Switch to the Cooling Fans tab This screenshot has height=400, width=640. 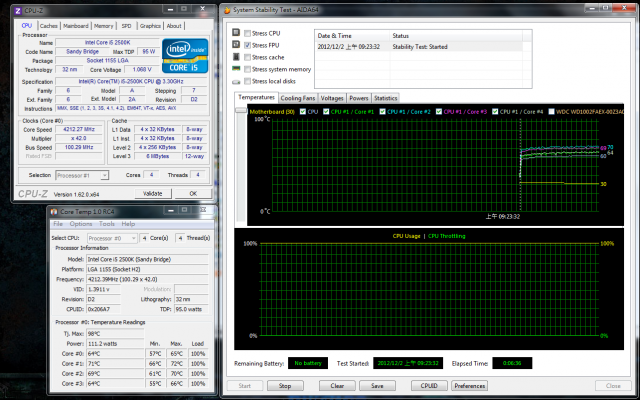298,98
